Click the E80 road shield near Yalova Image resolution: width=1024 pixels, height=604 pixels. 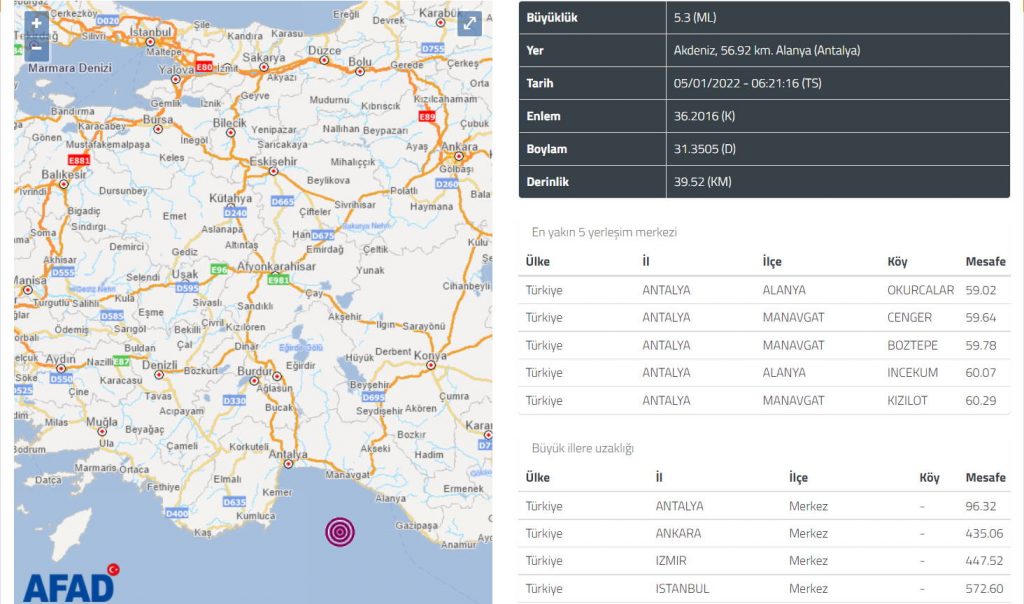tap(204, 67)
